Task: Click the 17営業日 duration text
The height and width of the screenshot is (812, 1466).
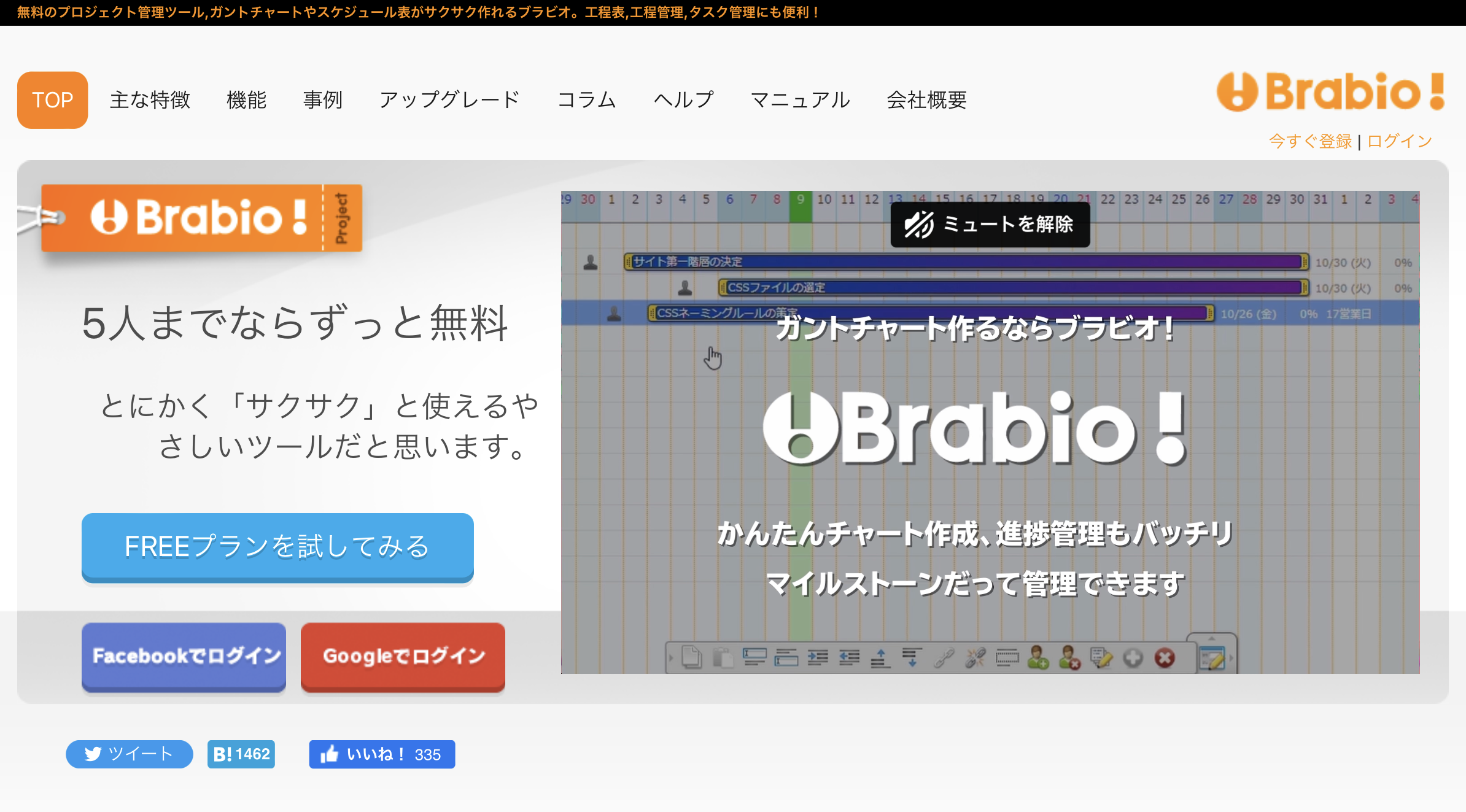Action: coord(1349,314)
